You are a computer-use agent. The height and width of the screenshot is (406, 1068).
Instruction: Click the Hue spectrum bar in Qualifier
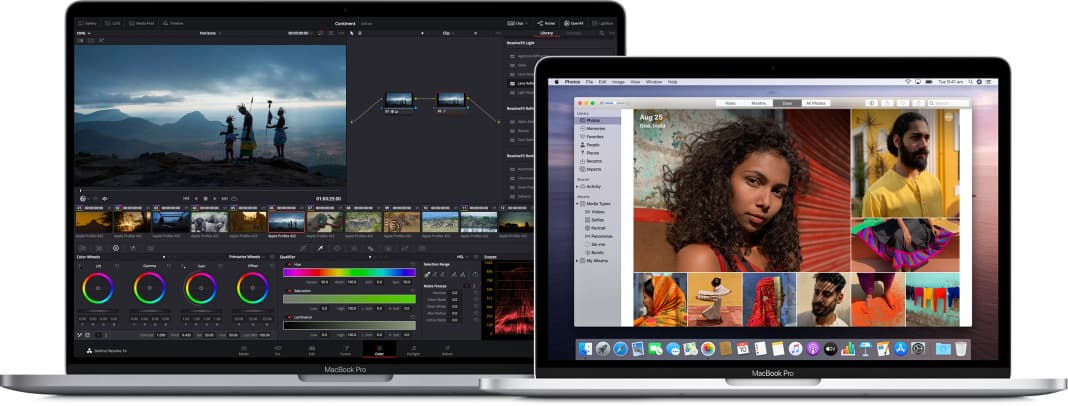click(349, 272)
